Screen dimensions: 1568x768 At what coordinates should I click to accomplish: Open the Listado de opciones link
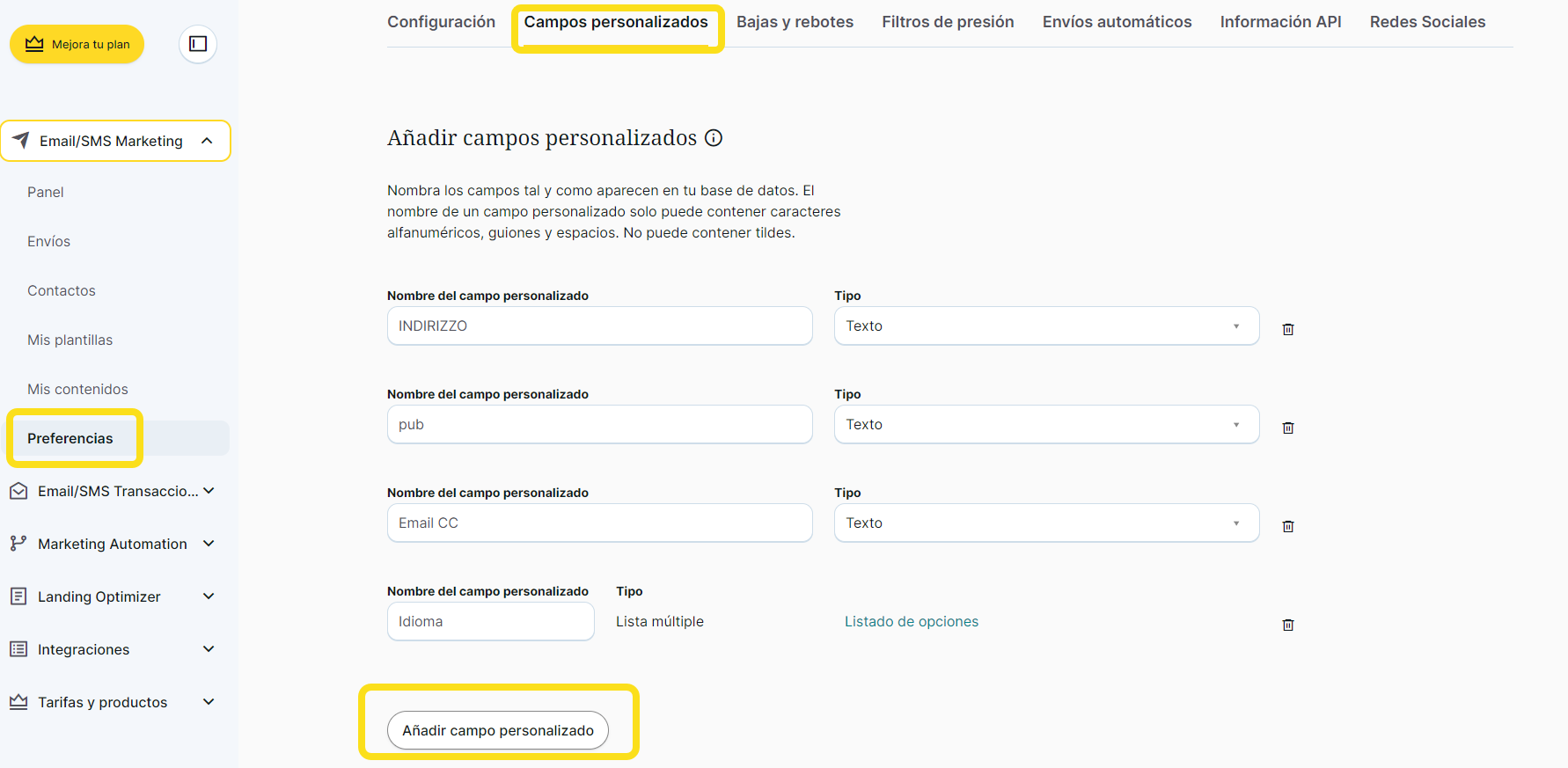911,621
